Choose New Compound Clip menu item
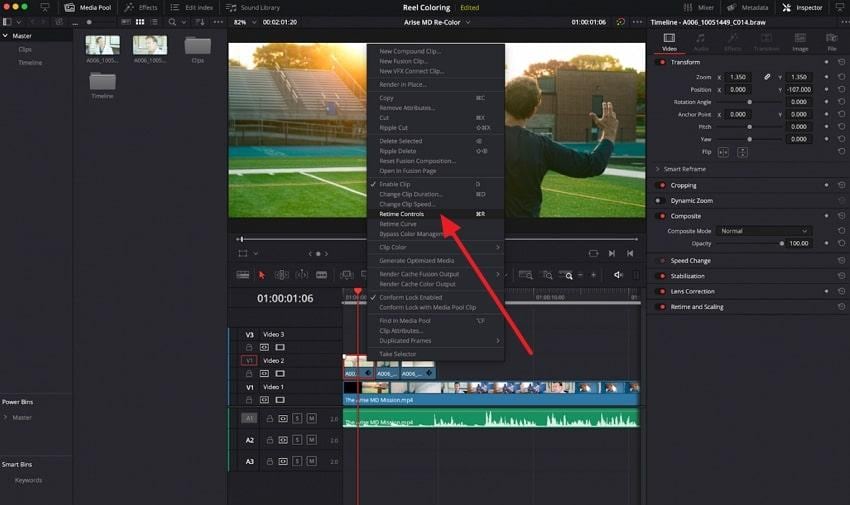The image size is (850, 505). 436,51
